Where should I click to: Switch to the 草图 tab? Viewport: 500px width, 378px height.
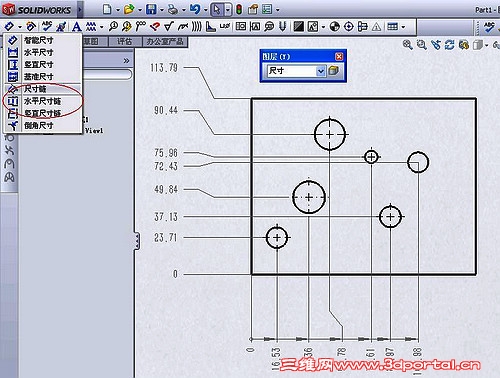[x=95, y=41]
